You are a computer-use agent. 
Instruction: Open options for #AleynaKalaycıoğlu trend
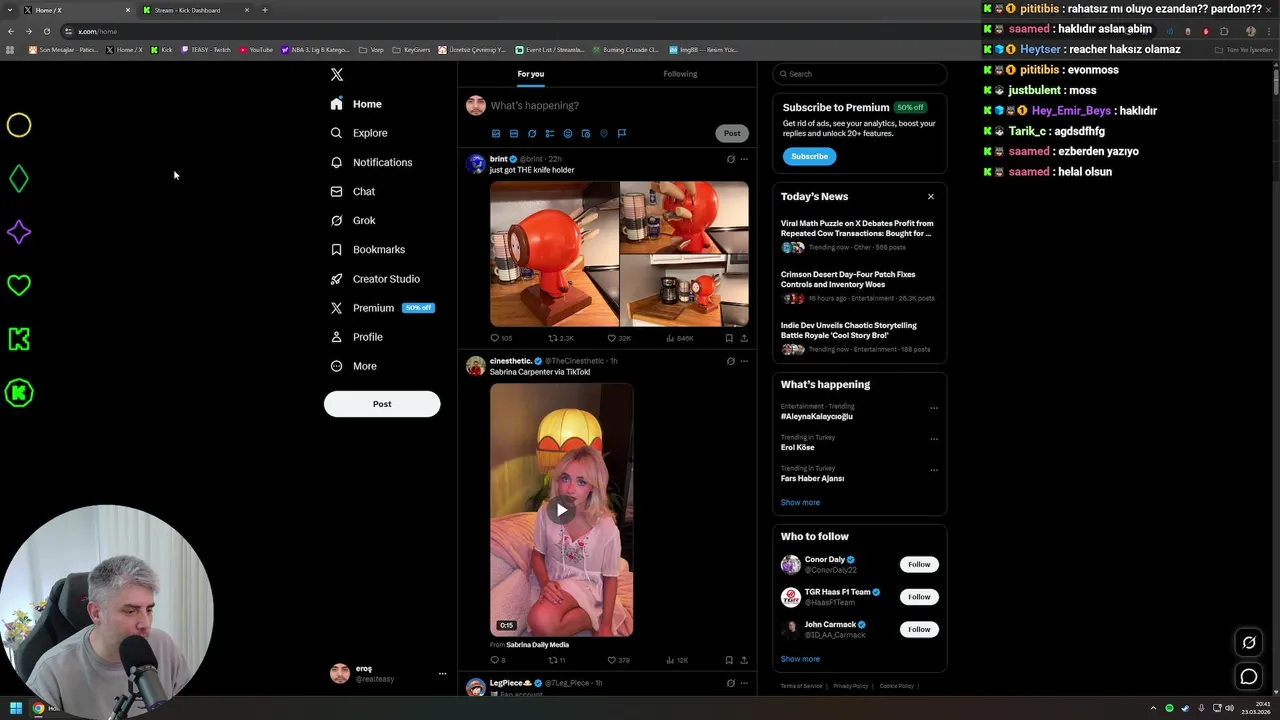pyautogui.click(x=934, y=408)
